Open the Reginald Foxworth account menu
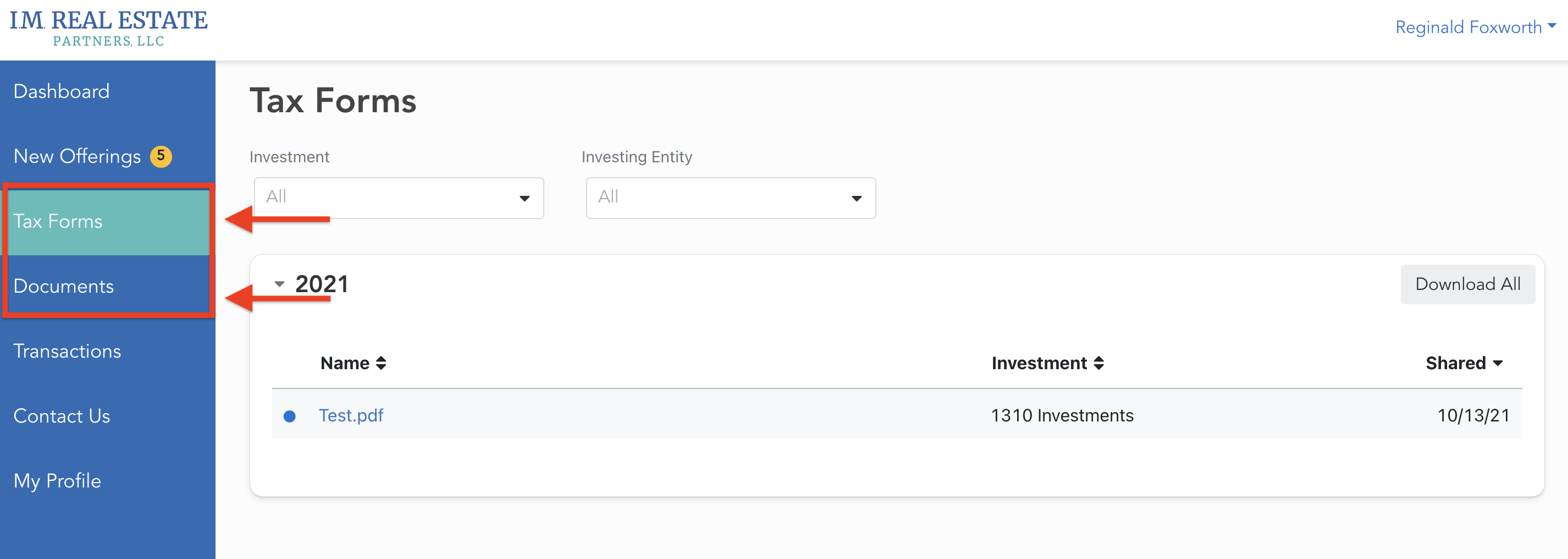This screenshot has width=1568, height=559. pyautogui.click(x=1477, y=26)
